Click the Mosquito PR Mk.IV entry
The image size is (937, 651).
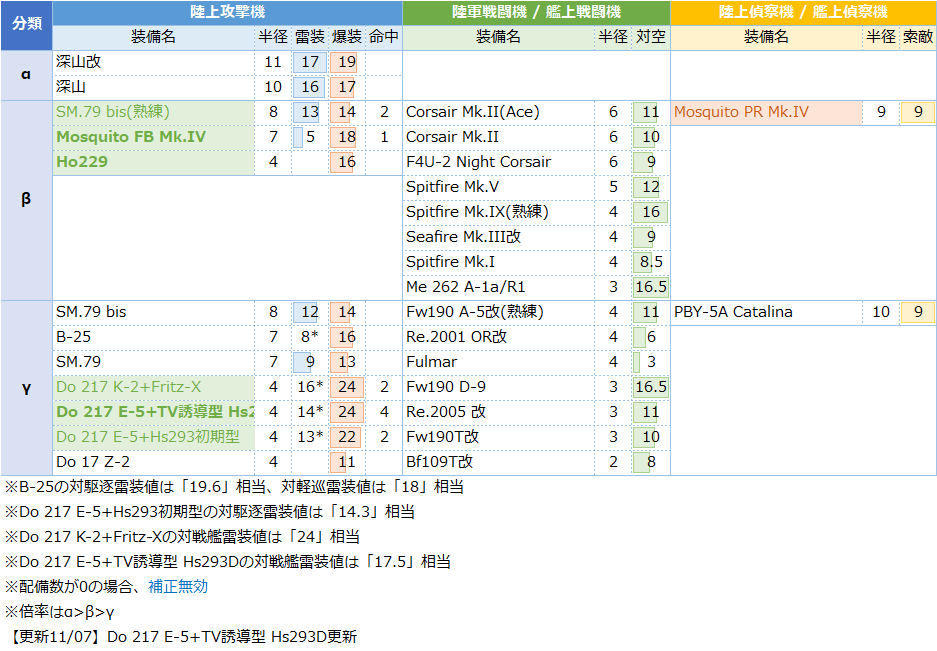click(x=741, y=112)
